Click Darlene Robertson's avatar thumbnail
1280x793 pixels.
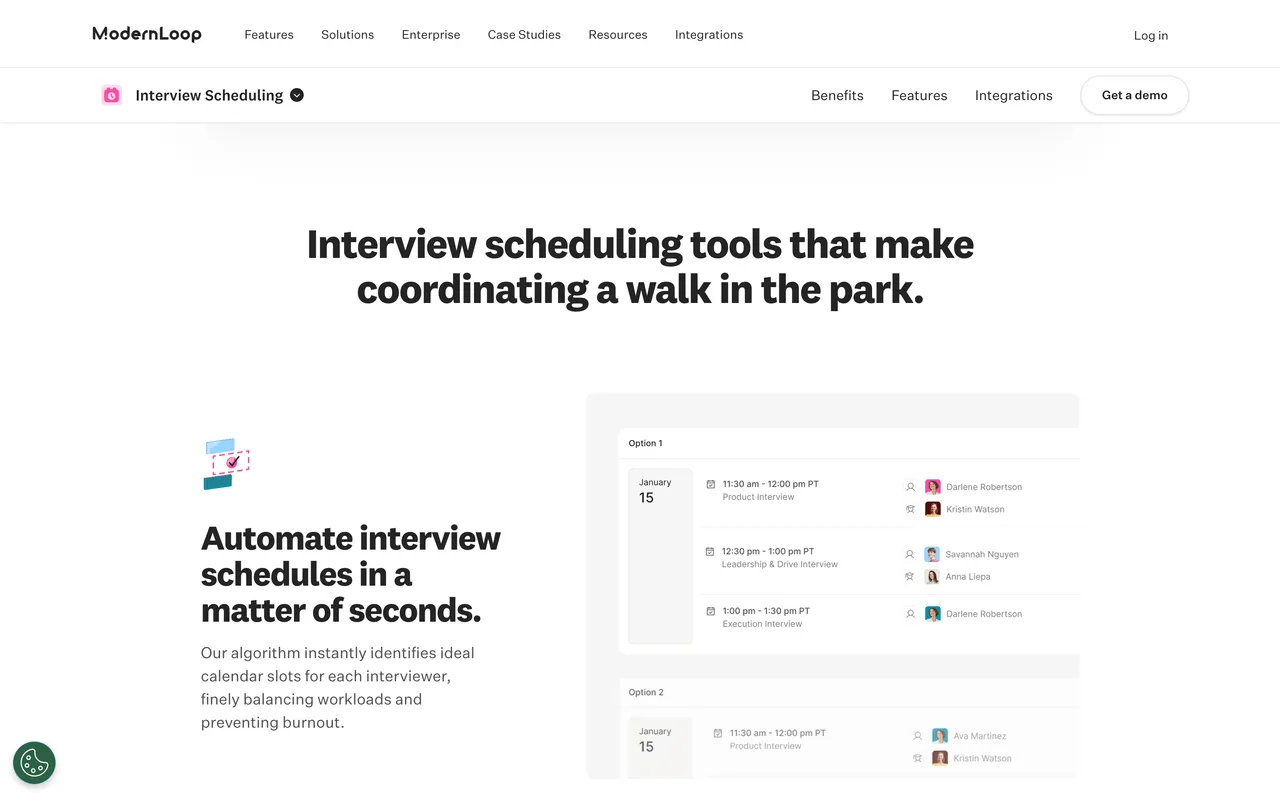[x=933, y=487]
